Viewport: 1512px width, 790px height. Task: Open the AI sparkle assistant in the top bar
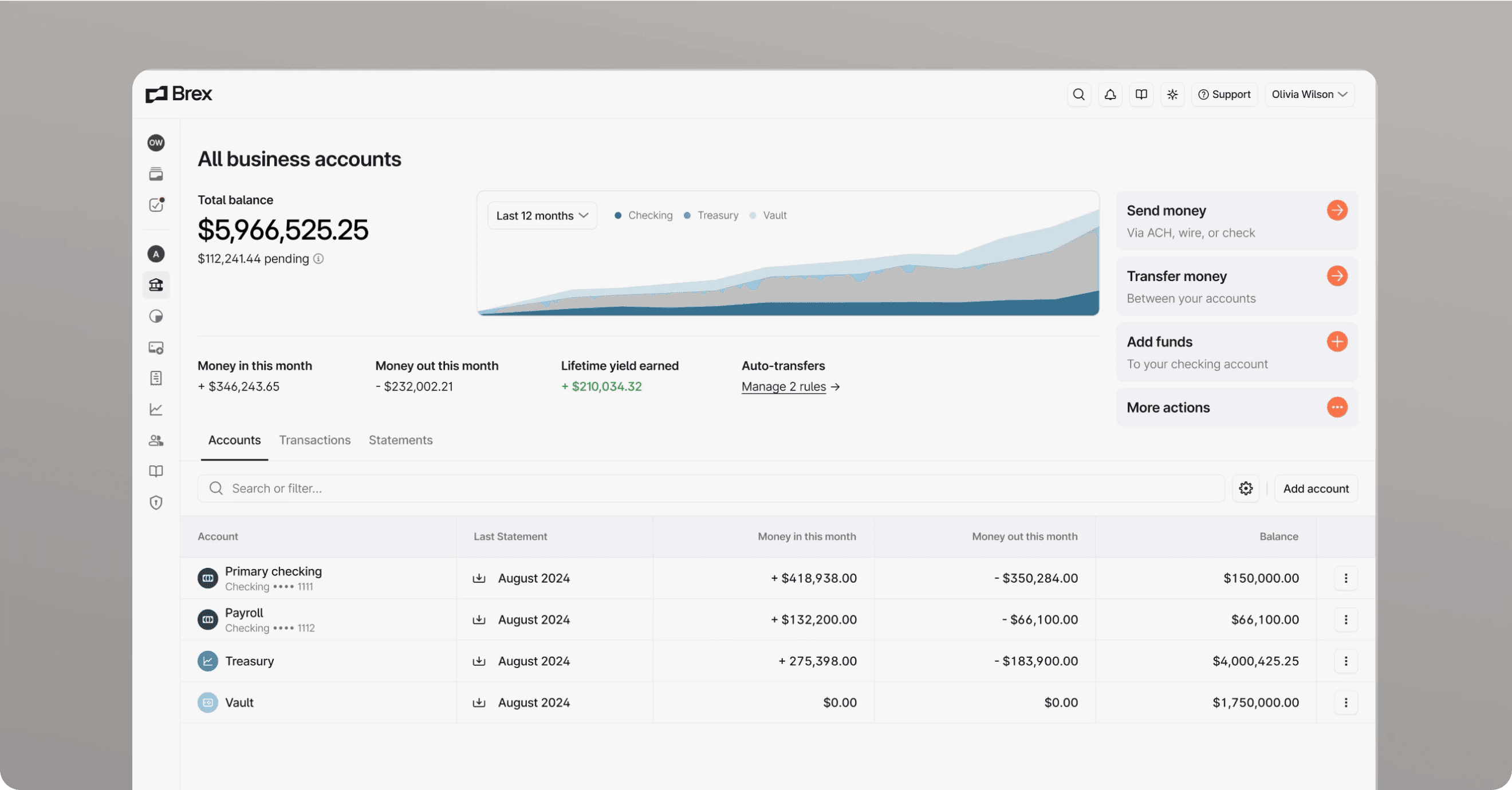click(1172, 94)
